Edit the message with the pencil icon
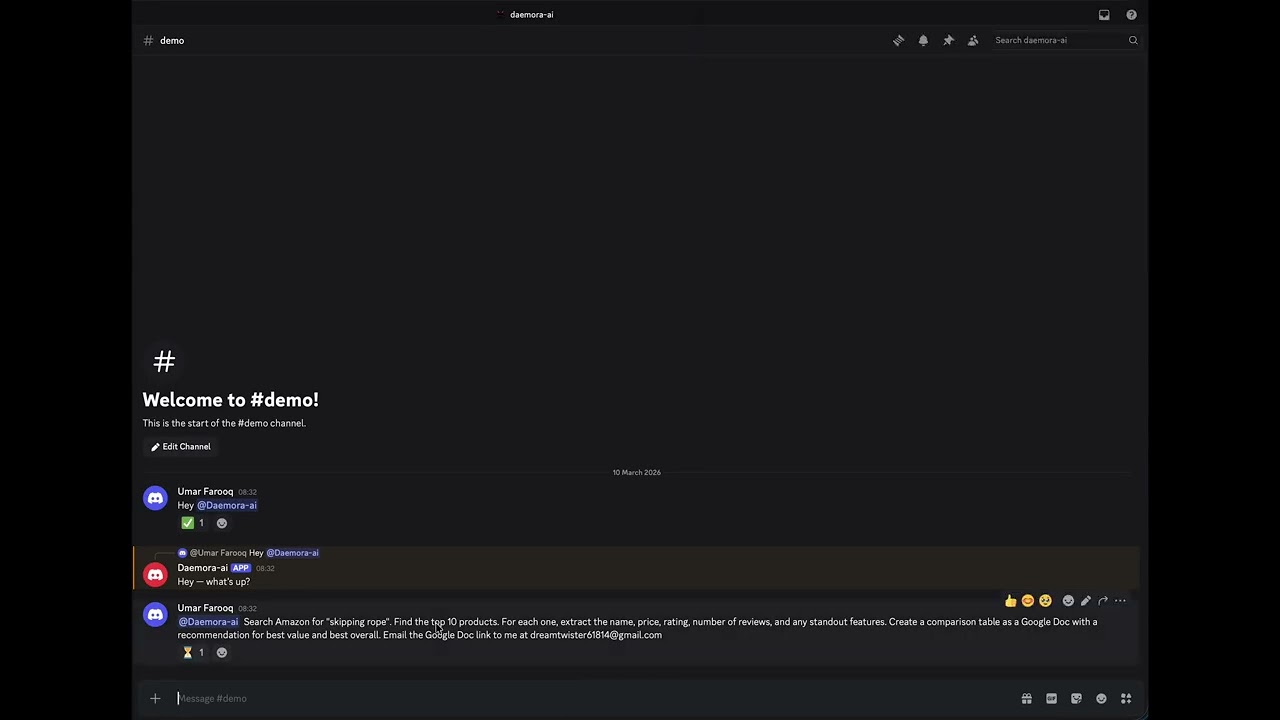Image resolution: width=1280 pixels, height=720 pixels. tap(1085, 601)
